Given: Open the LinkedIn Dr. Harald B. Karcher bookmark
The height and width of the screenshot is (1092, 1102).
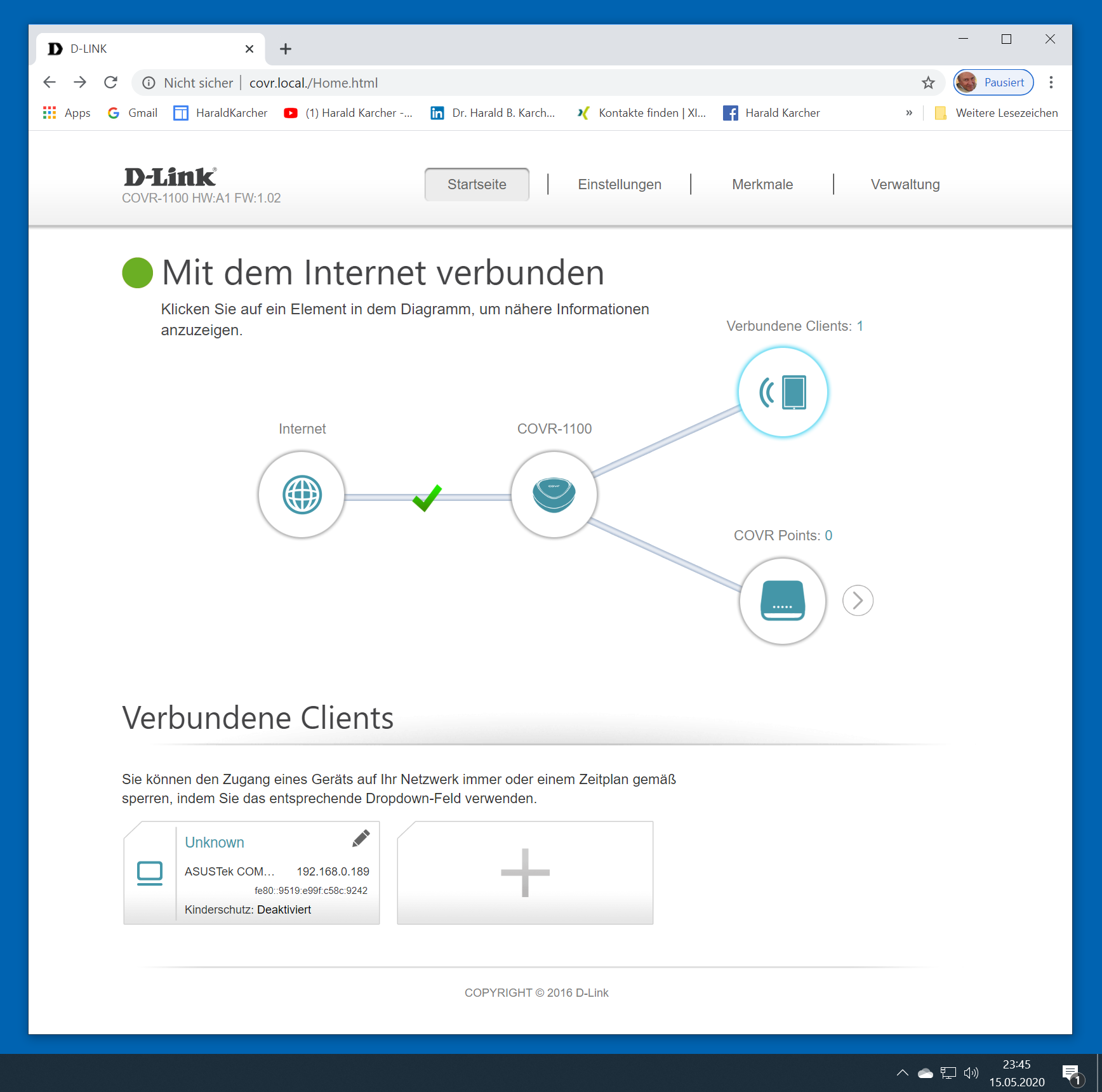Looking at the screenshot, I should [493, 113].
